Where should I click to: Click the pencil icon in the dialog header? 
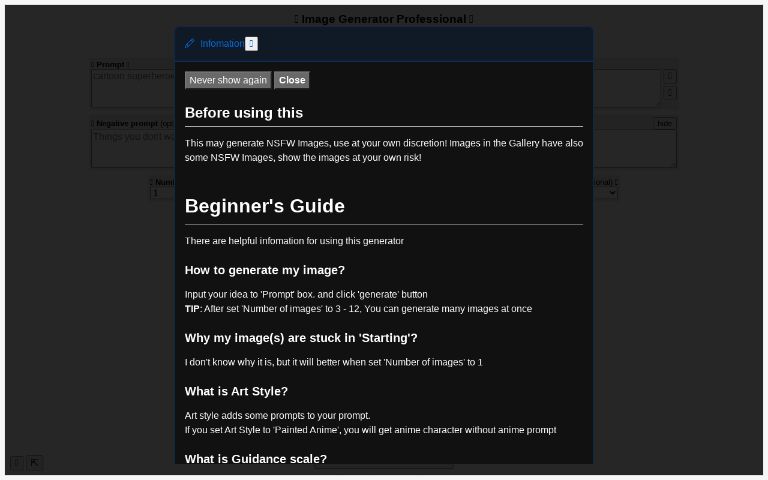point(190,44)
